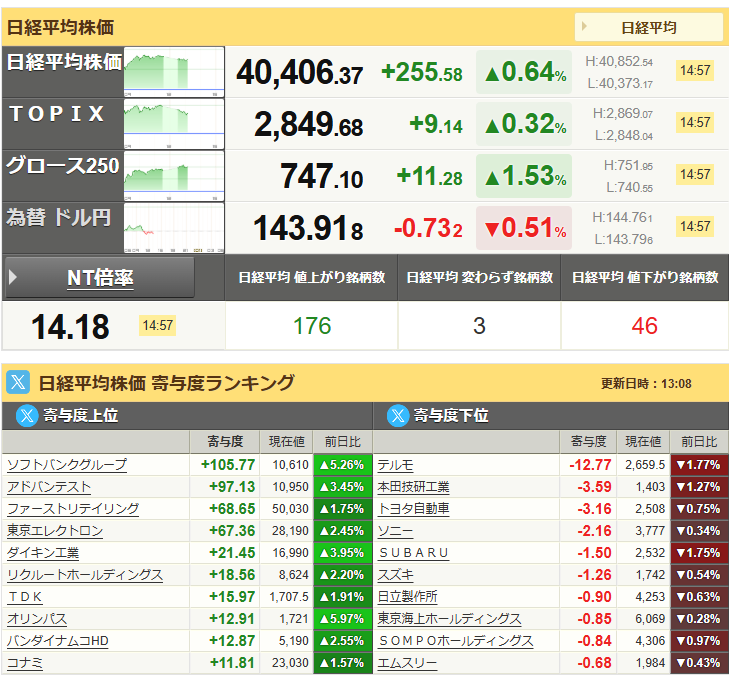Open エムスリー stock link

(x=407, y=663)
